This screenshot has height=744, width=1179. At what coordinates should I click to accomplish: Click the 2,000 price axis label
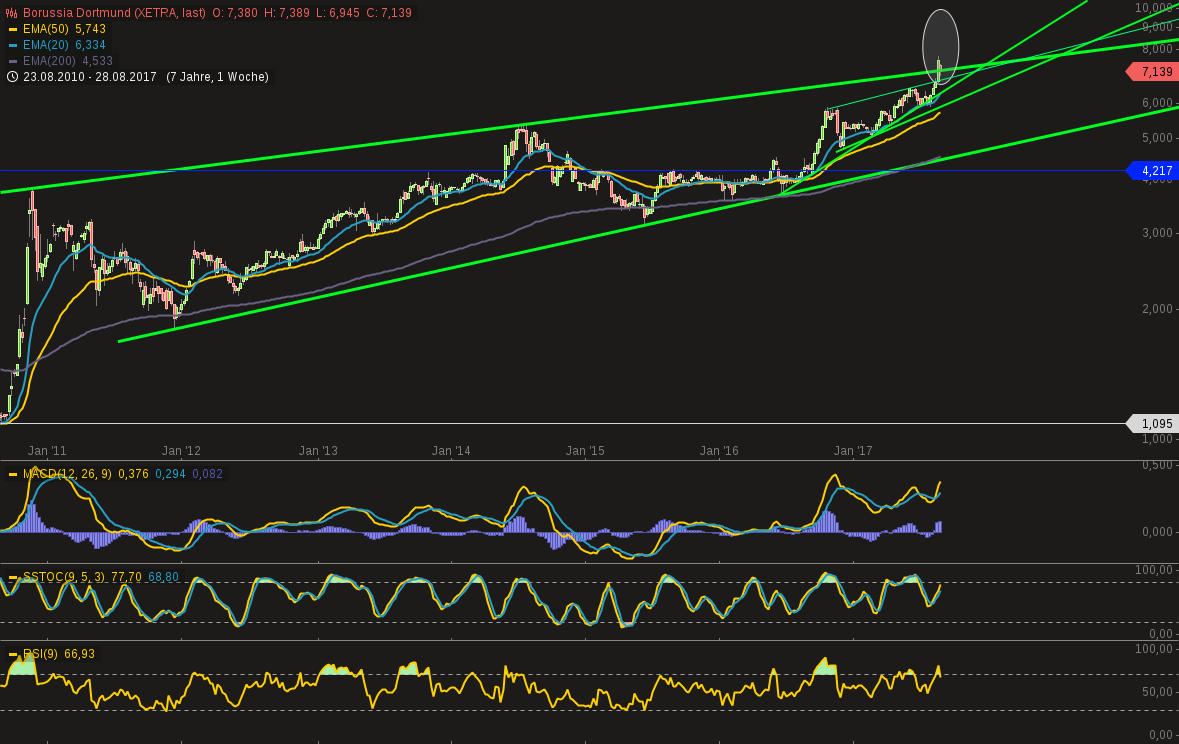click(1157, 308)
